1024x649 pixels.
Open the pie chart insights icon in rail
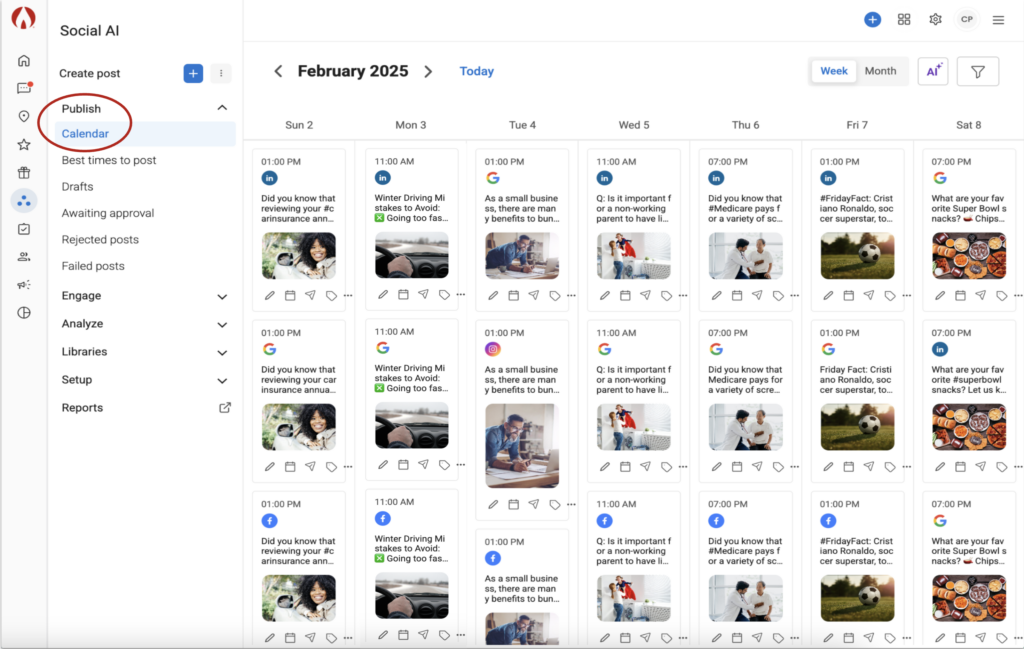24,313
